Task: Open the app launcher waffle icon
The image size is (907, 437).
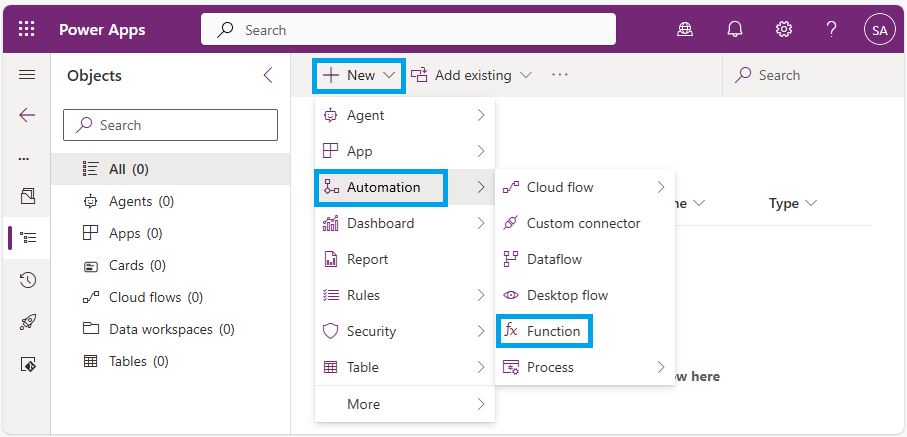Action: click(x=27, y=29)
